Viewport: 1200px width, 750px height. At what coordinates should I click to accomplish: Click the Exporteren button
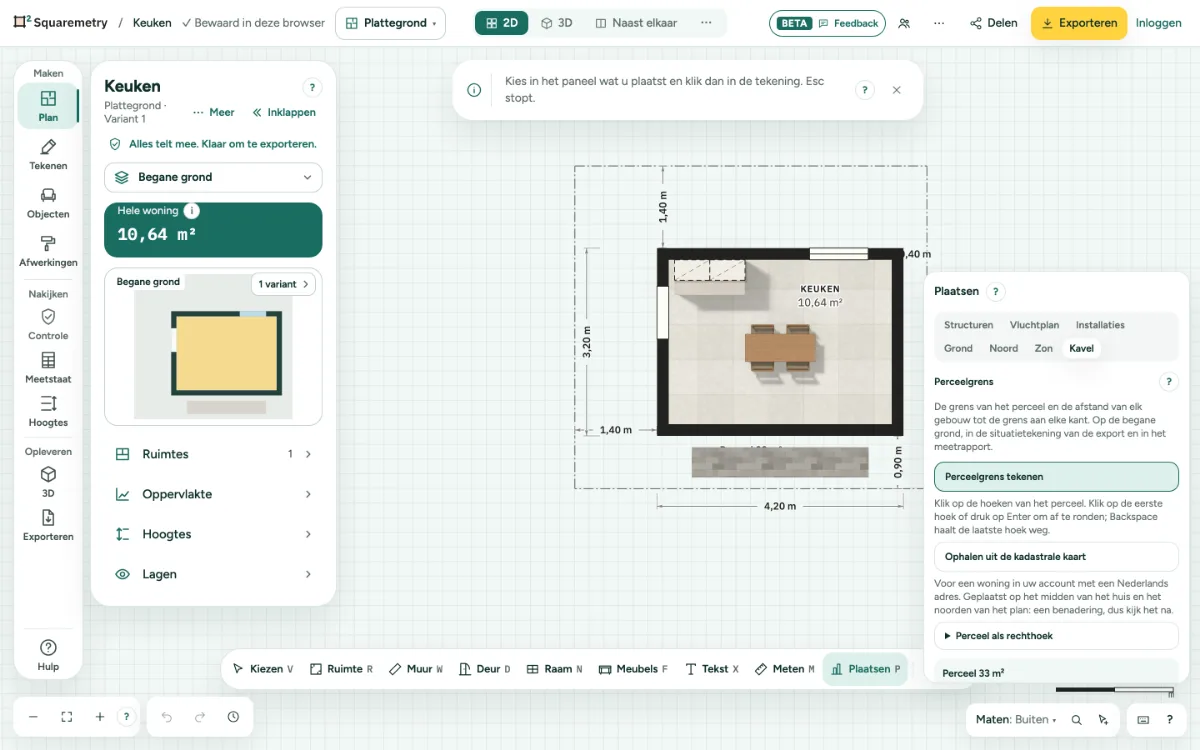coord(1079,23)
